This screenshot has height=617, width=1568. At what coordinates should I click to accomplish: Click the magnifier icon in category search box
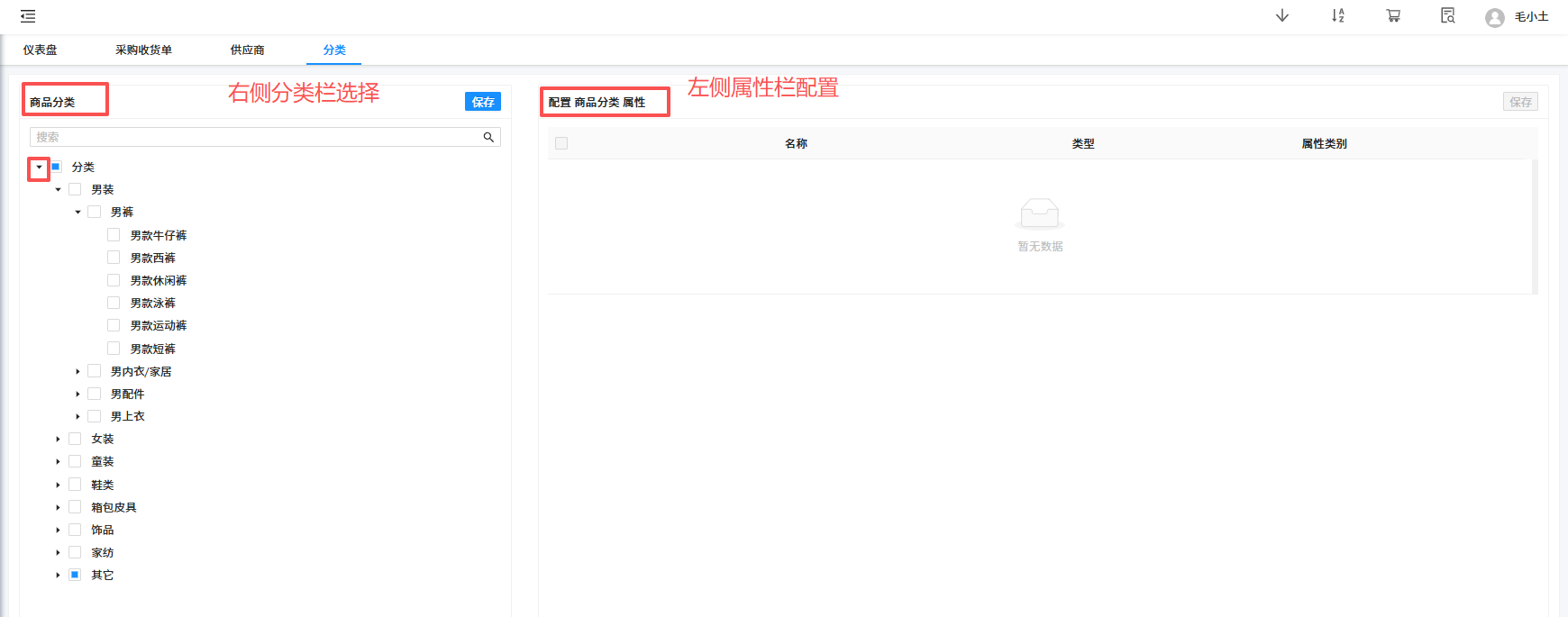[488, 137]
